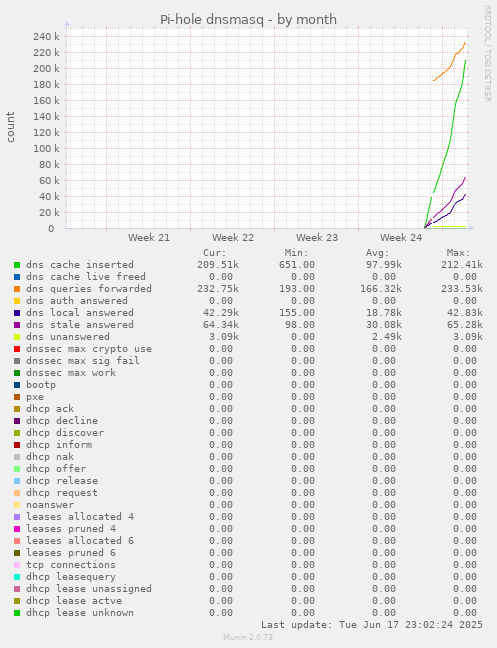This screenshot has height=648, width=497.
Task: Click the magenta swatch beside leases pruned 4
Action: [17, 529]
